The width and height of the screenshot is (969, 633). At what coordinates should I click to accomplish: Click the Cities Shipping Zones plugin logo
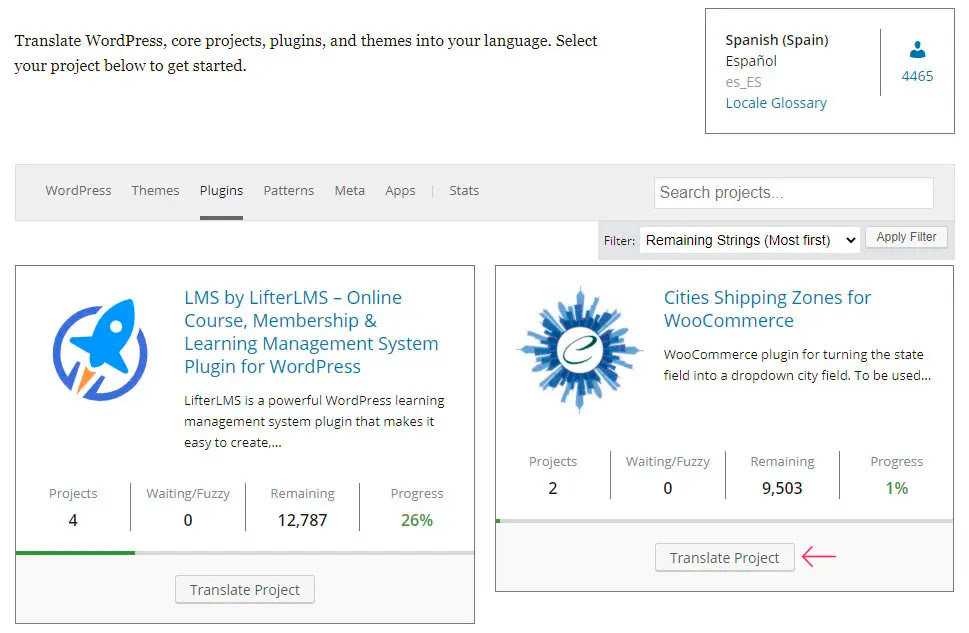(580, 349)
